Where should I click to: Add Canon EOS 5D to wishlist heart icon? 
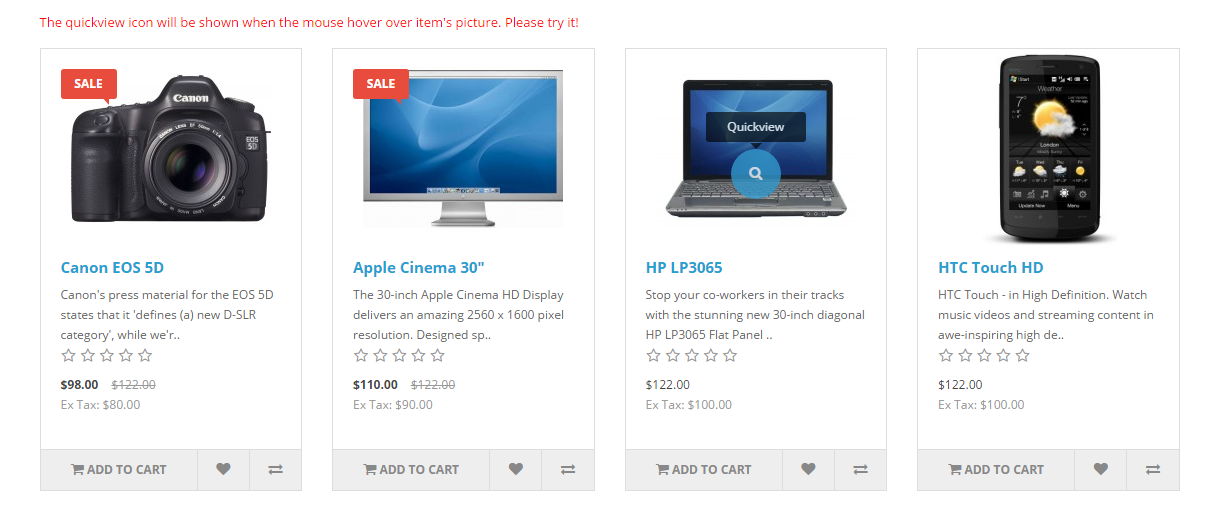click(x=223, y=469)
